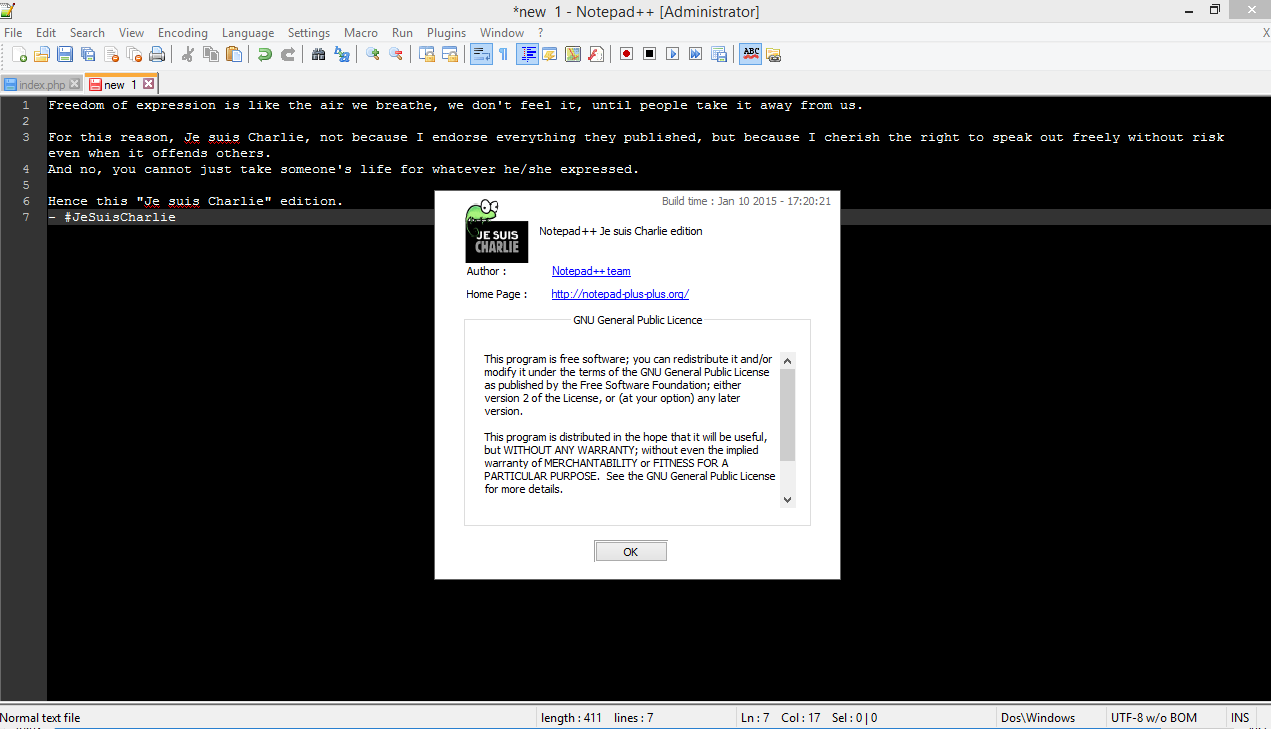Click 'UTF-8 w/o BOM' in the status bar
1271x729 pixels.
pyautogui.click(x=1153, y=717)
